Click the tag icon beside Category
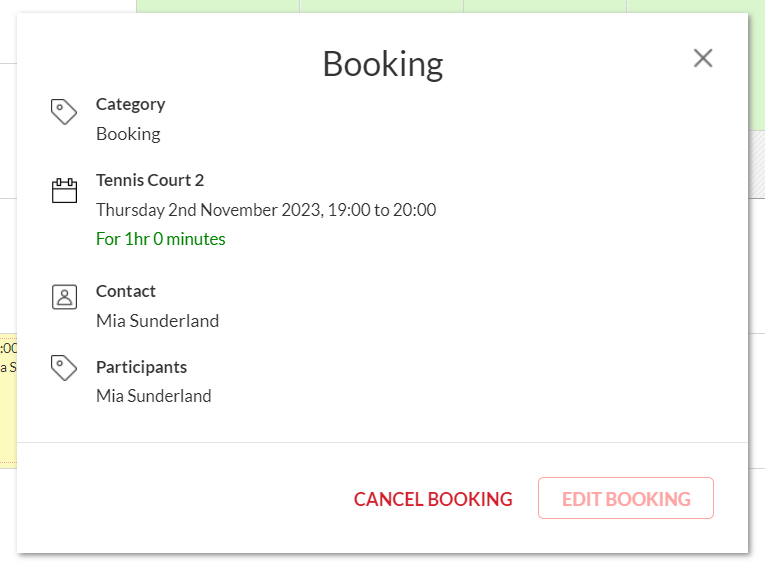 click(x=64, y=112)
